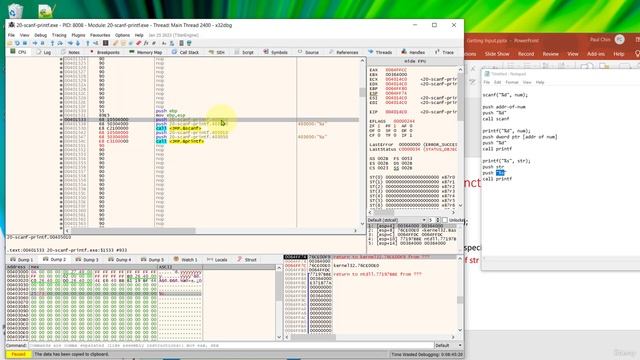Screen dimensions: 640x360
Task: Open the Favourites menu
Action: [x=100, y=35]
